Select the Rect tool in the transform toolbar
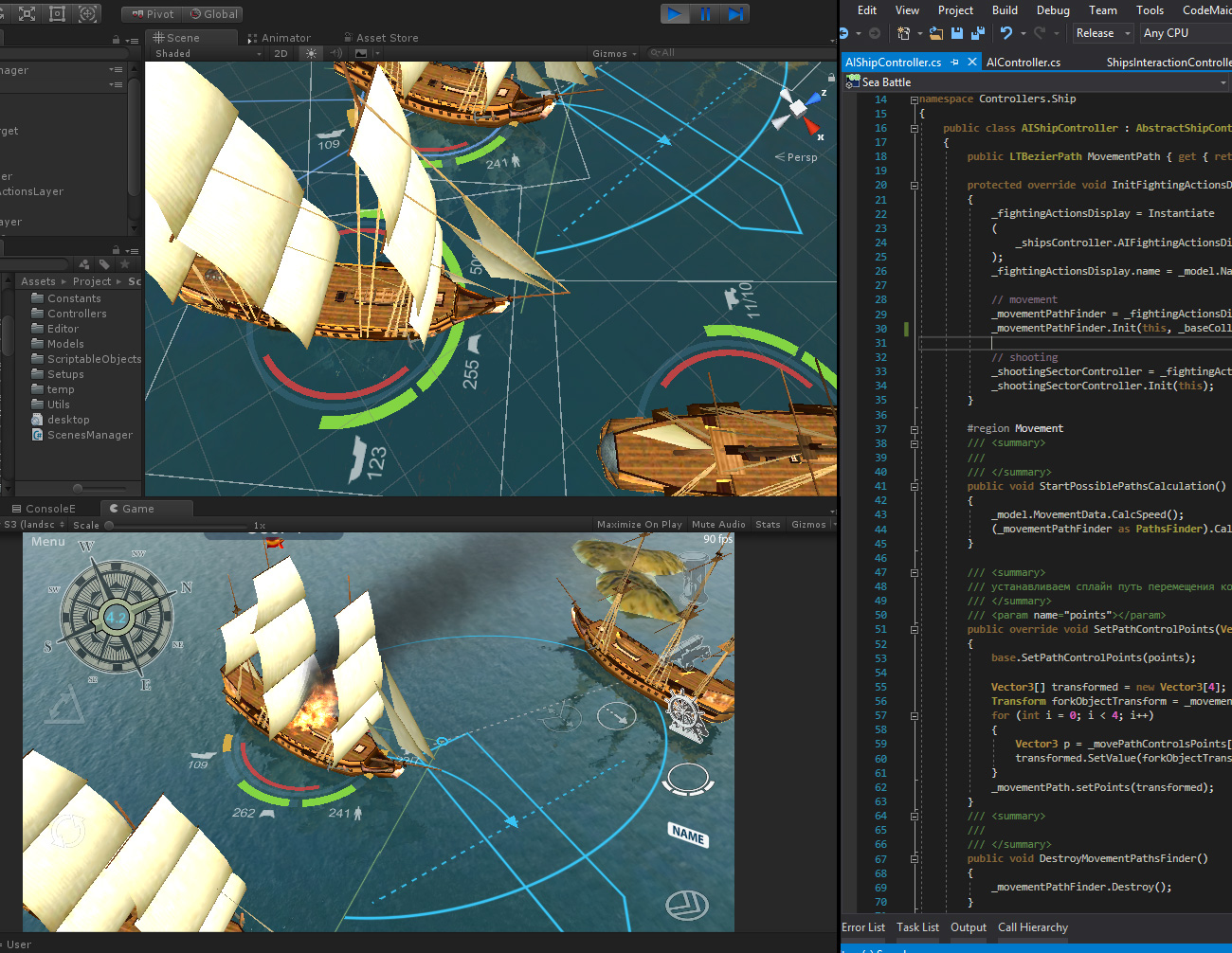The width and height of the screenshot is (1232, 953). [x=57, y=13]
